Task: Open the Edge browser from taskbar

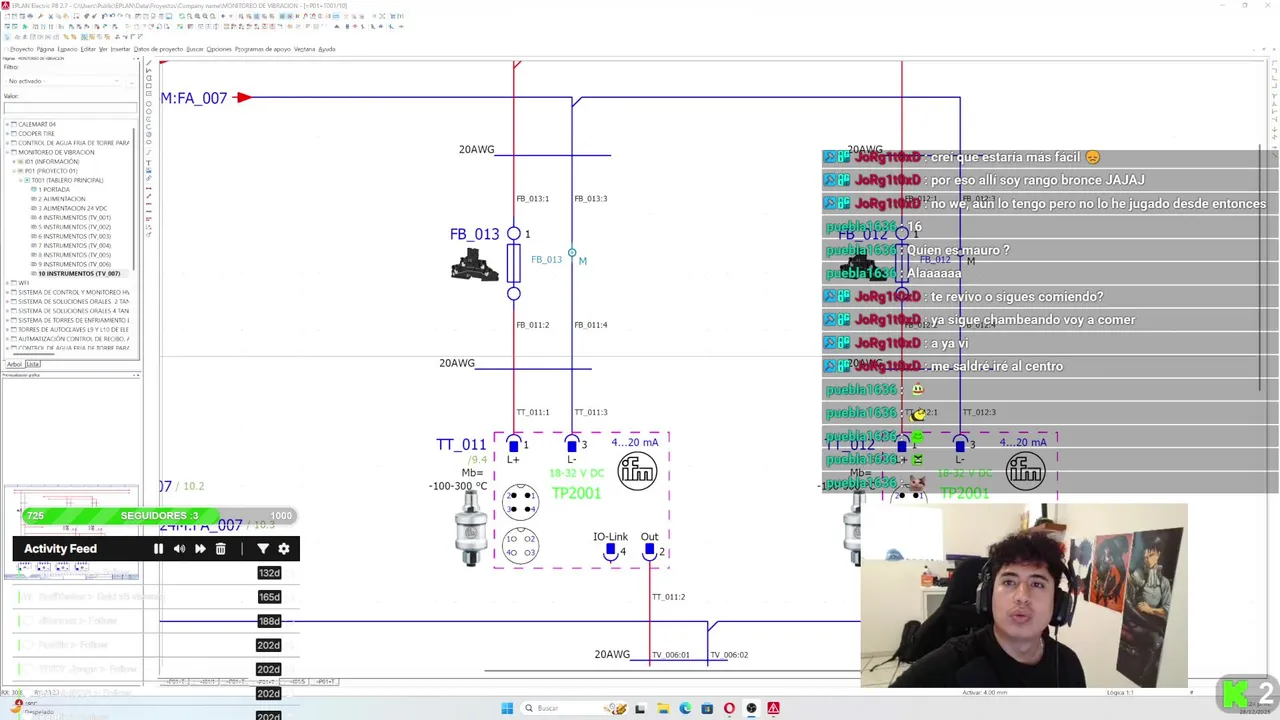Action: (x=685, y=708)
